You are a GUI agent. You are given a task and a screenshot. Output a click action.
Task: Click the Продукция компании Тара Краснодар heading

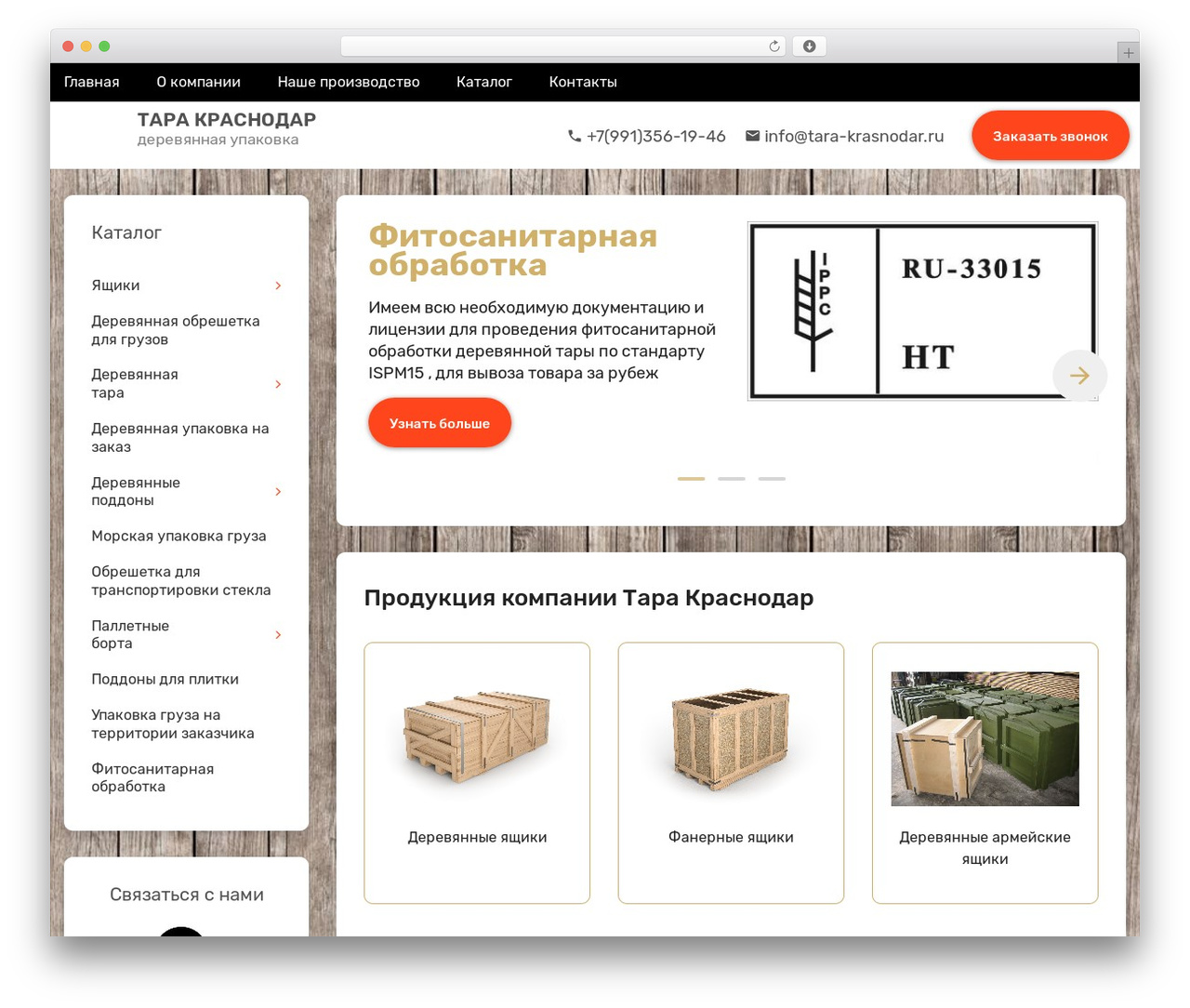coord(588,598)
